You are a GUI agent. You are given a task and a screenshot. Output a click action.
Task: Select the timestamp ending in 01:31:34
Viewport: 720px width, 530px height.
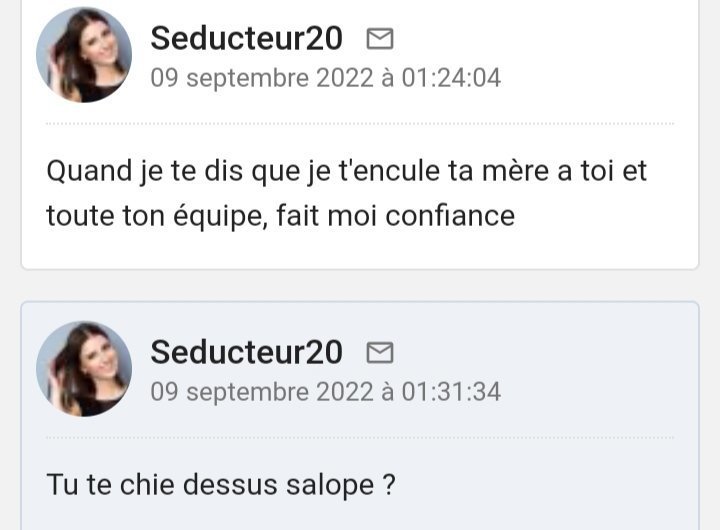[x=325, y=391]
